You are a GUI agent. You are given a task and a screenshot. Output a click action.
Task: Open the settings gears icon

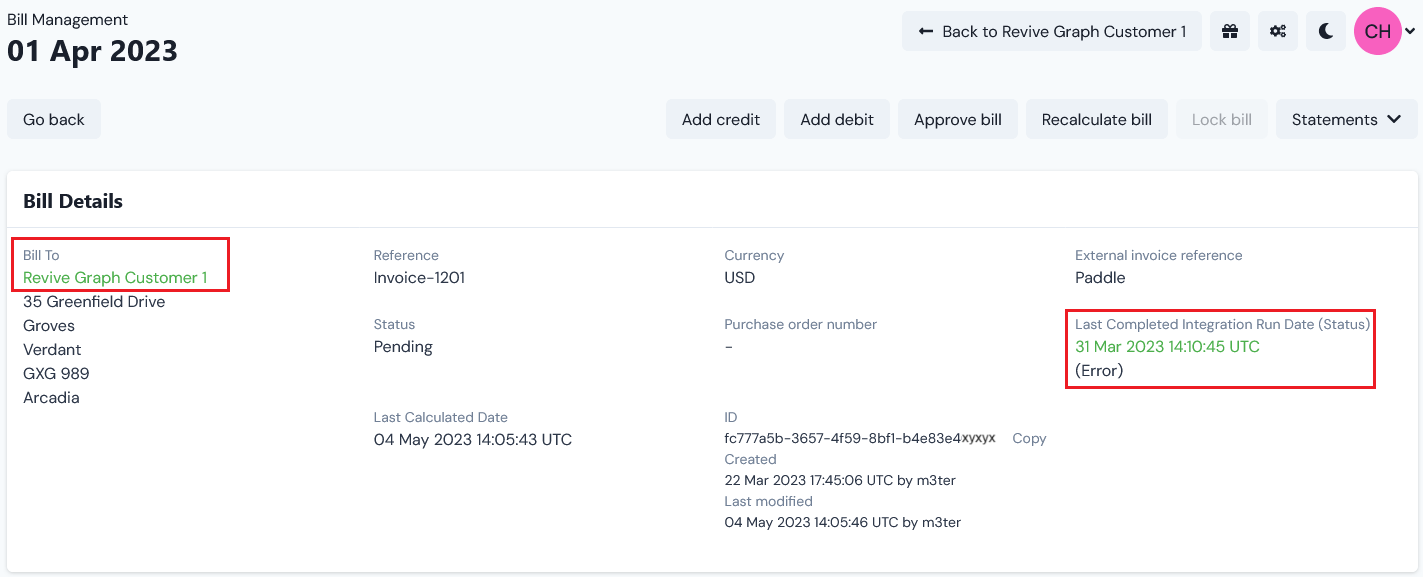[1278, 31]
